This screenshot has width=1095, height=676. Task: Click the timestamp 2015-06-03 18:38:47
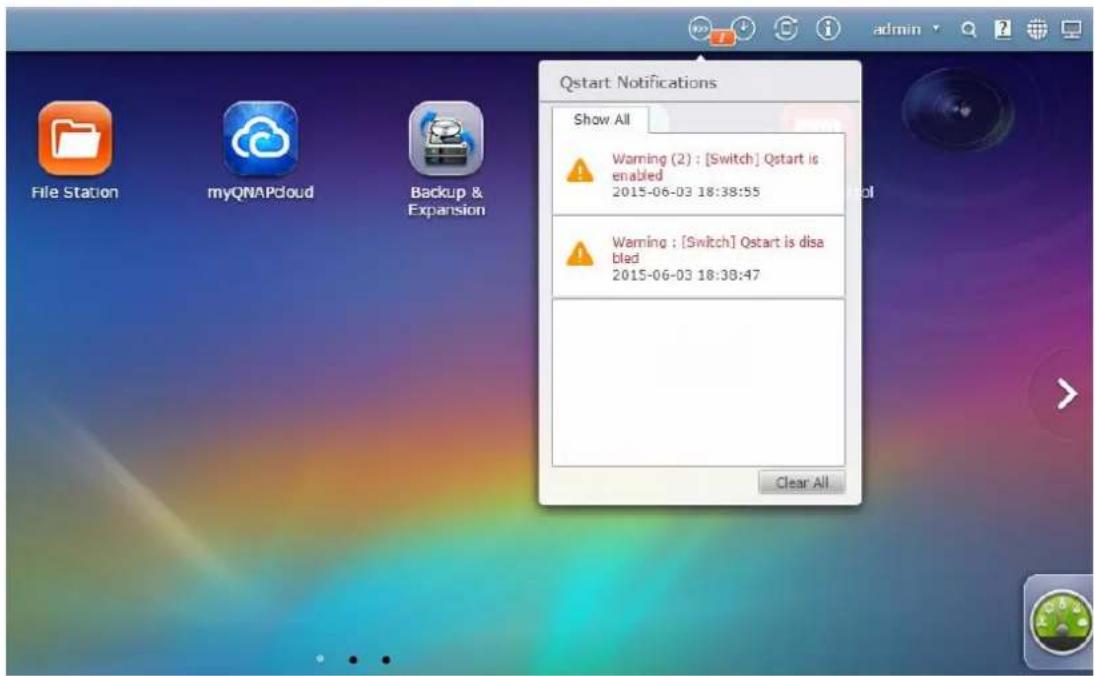(686, 275)
